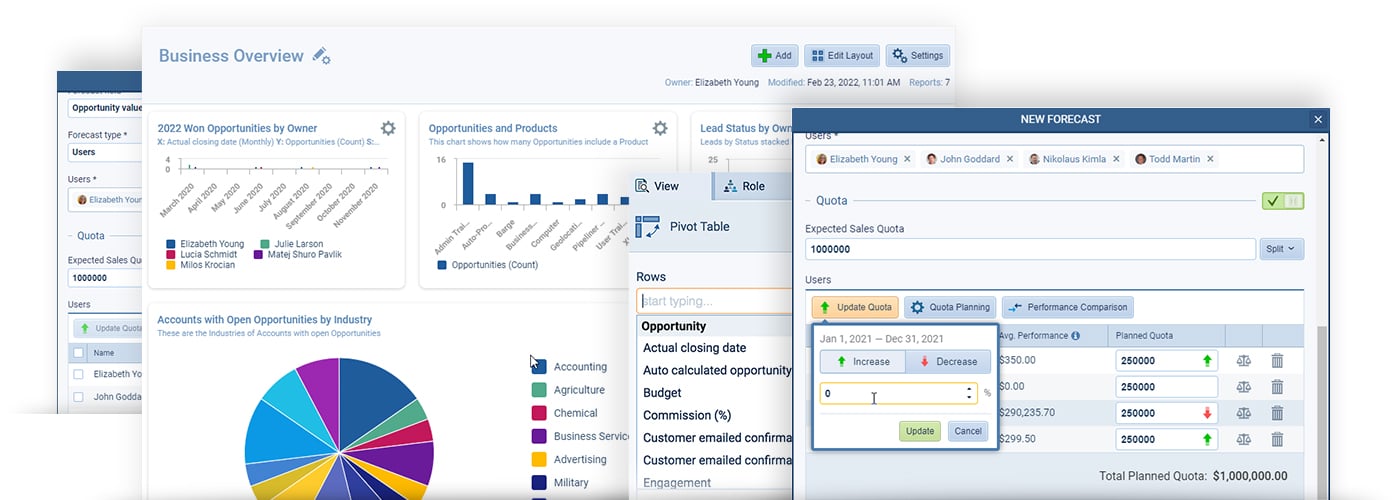Click the Rows start typing search field
The image size is (1400, 500).
(714, 301)
